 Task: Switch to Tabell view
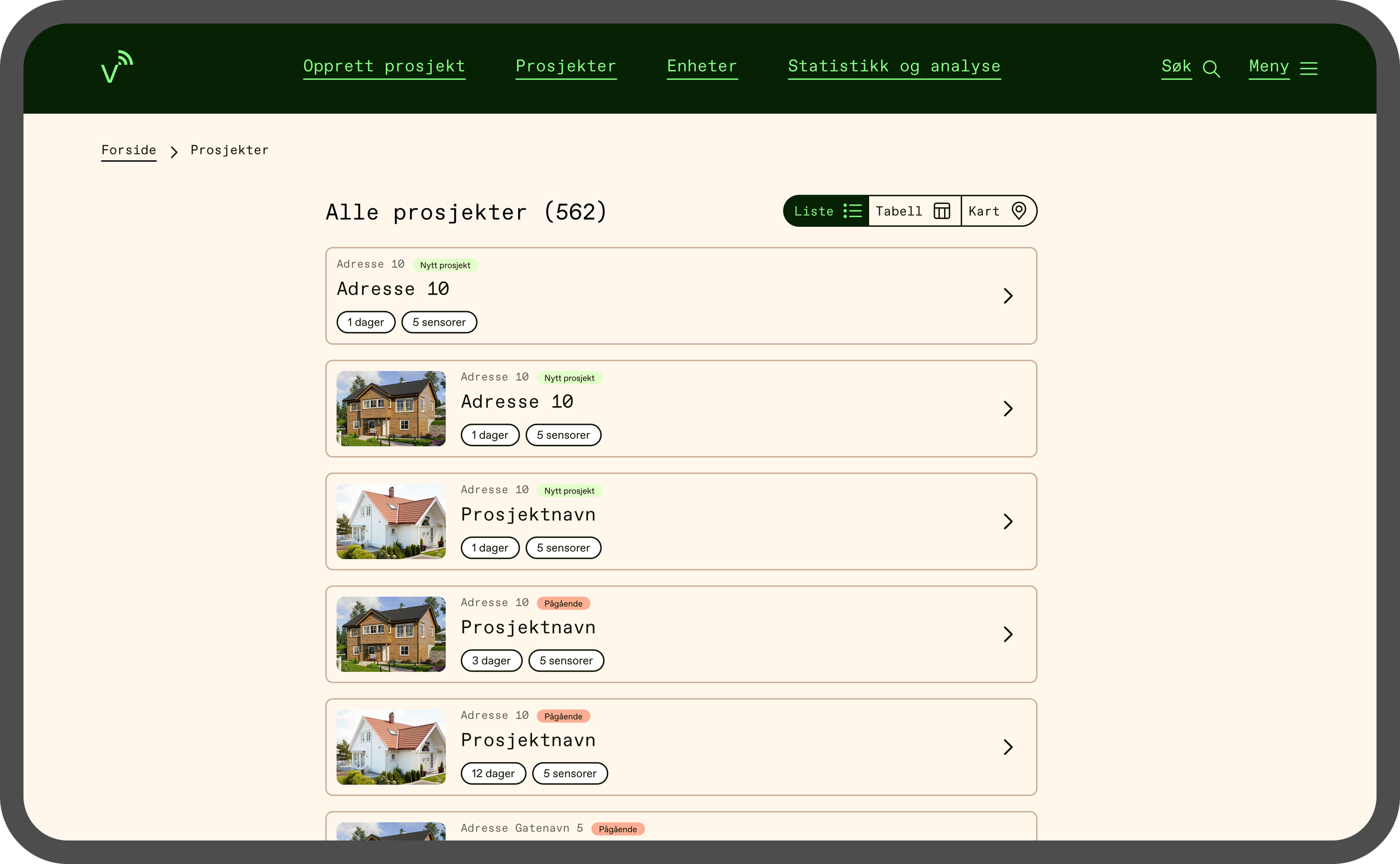[x=914, y=211]
